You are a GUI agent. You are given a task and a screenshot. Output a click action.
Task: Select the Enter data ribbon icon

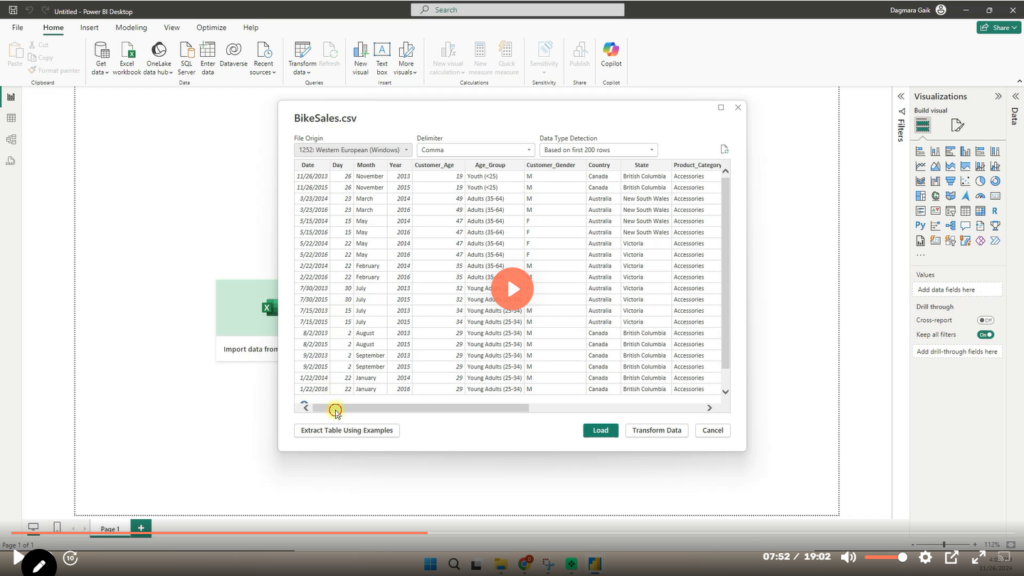(x=208, y=58)
